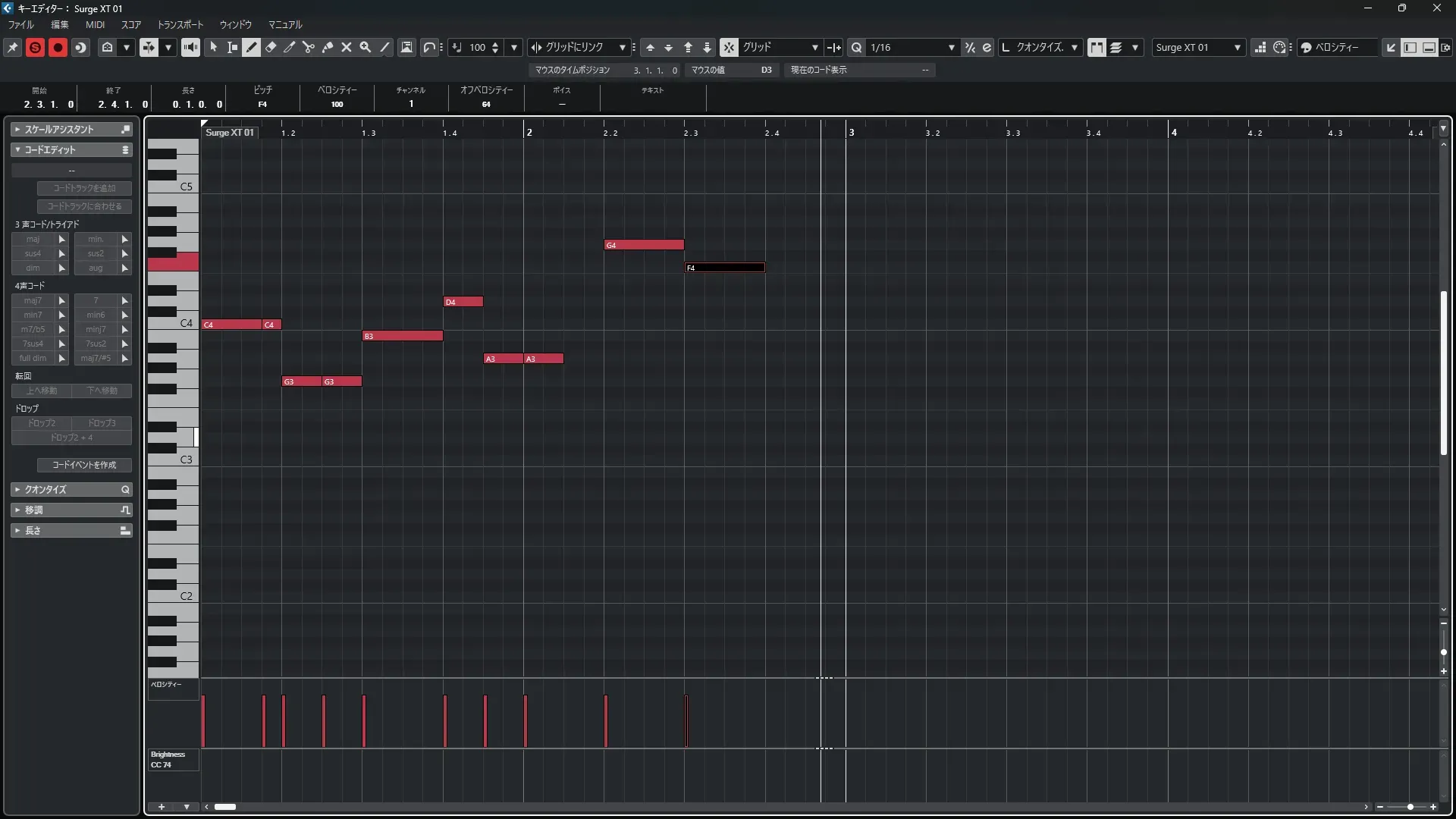Toggle Acoustic Feedback speaker button
The width and height of the screenshot is (1456, 819).
tap(190, 47)
